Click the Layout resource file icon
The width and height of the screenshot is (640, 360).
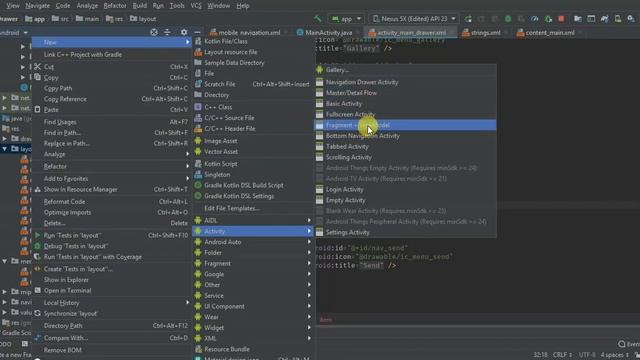[x=198, y=52]
